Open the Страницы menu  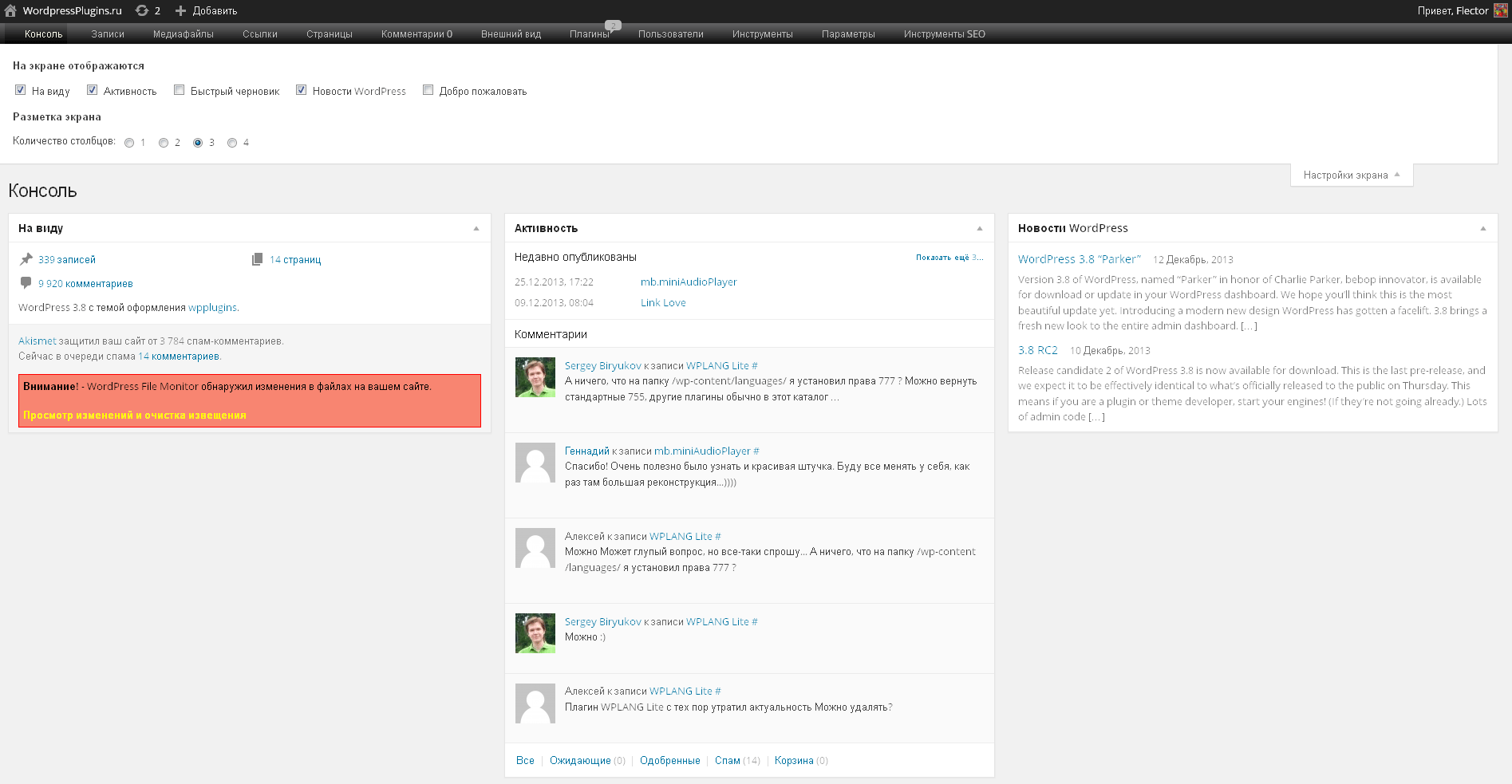click(330, 33)
